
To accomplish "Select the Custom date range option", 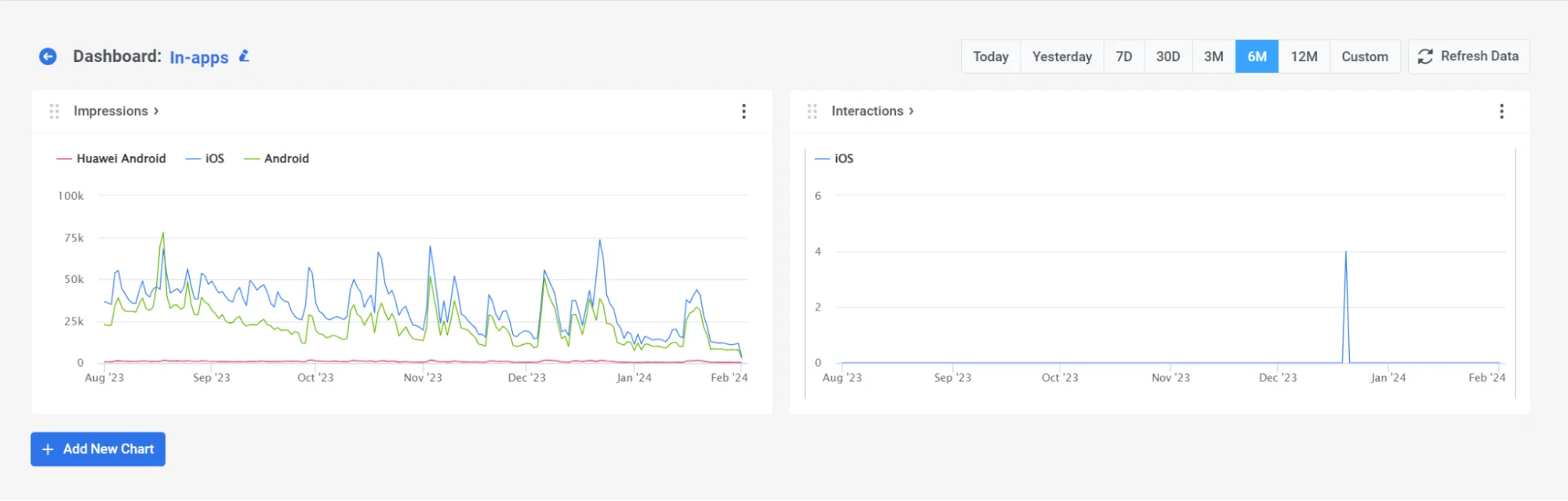I will (1364, 56).
